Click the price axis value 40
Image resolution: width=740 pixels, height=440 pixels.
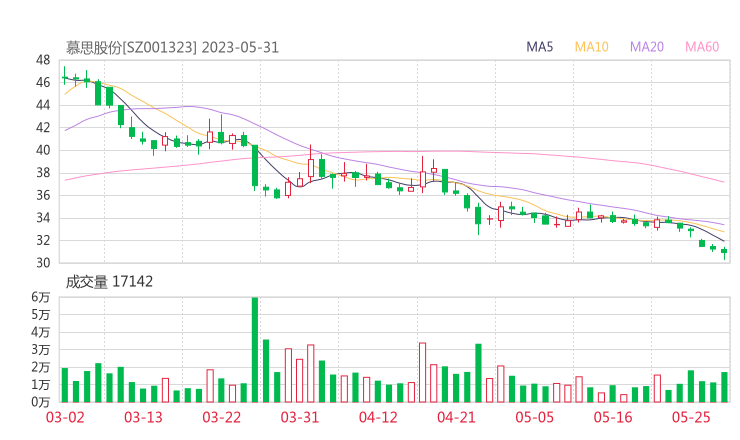click(x=43, y=150)
